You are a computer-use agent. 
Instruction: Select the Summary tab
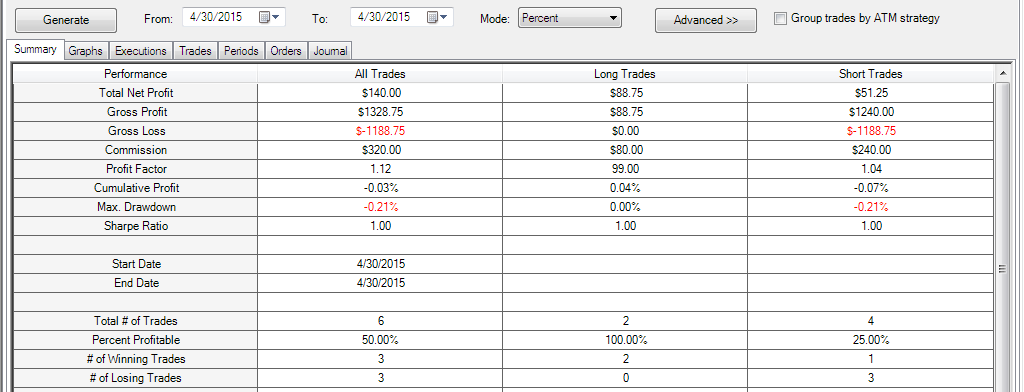click(x=35, y=50)
